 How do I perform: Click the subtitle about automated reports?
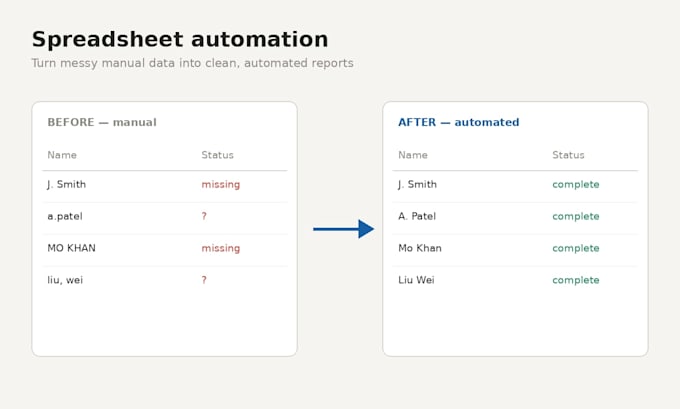tap(193, 63)
